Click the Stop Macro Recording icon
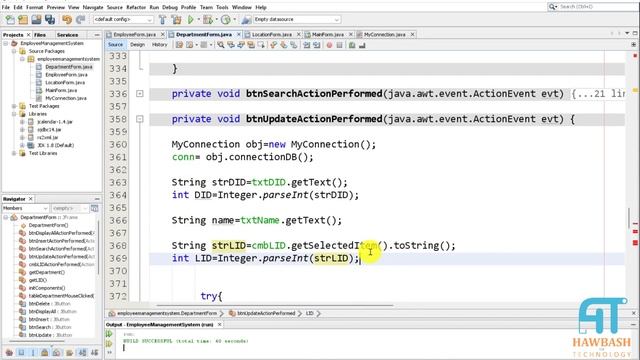The image size is (640, 360). [x=339, y=45]
